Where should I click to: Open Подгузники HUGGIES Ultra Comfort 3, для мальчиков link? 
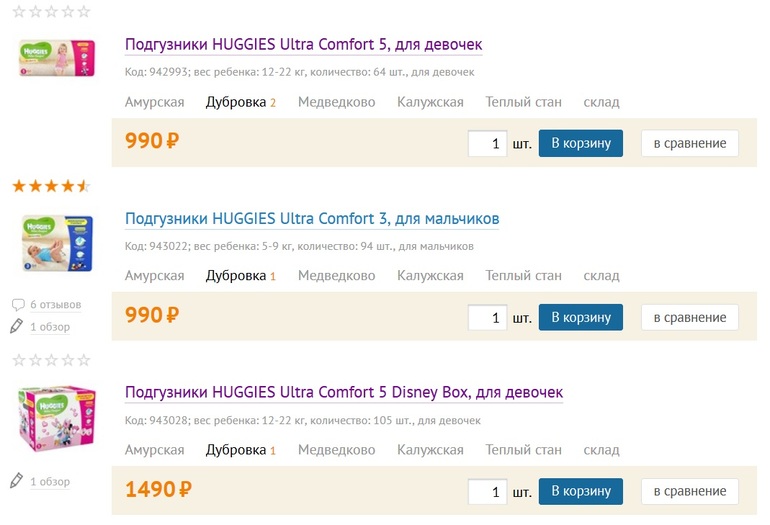click(x=312, y=219)
